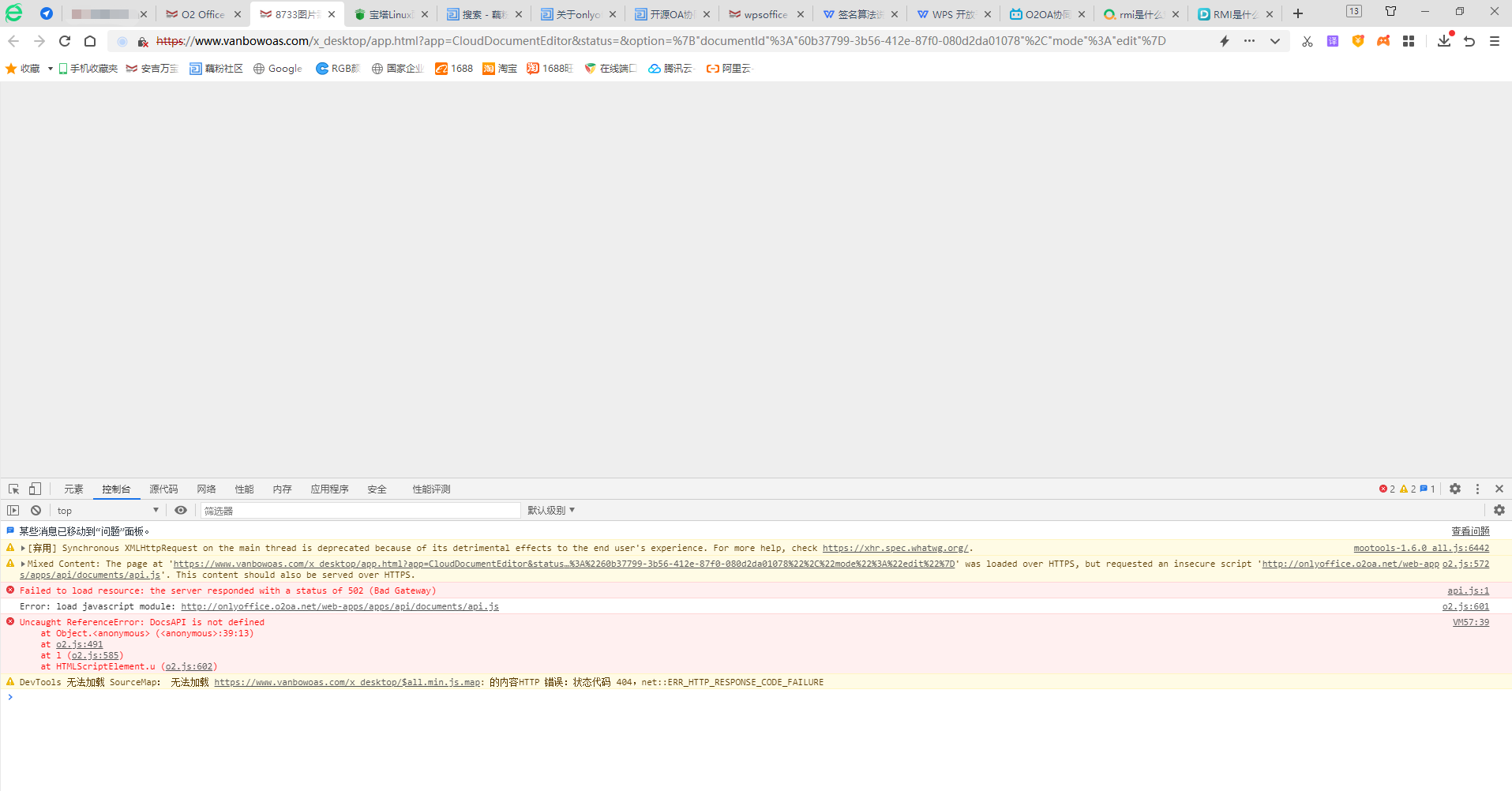
Task: Toggle the yellow warning count filter
Action: click(x=1408, y=489)
